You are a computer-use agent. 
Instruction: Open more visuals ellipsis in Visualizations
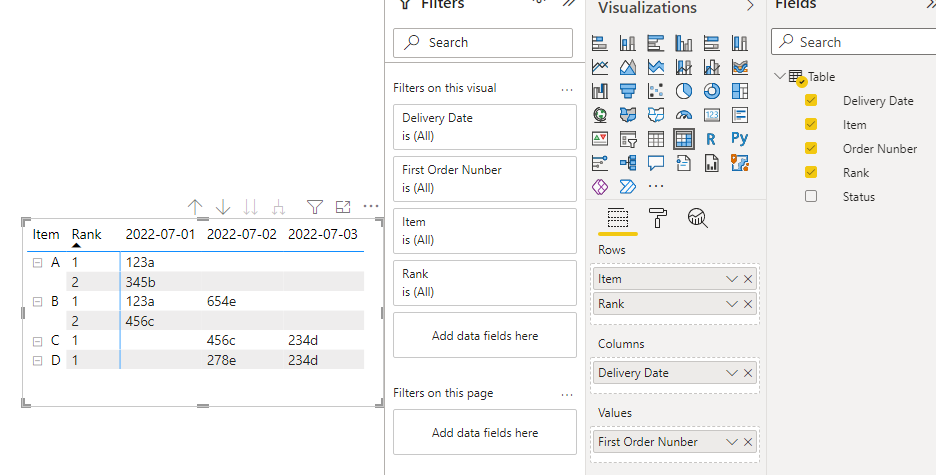point(655,187)
